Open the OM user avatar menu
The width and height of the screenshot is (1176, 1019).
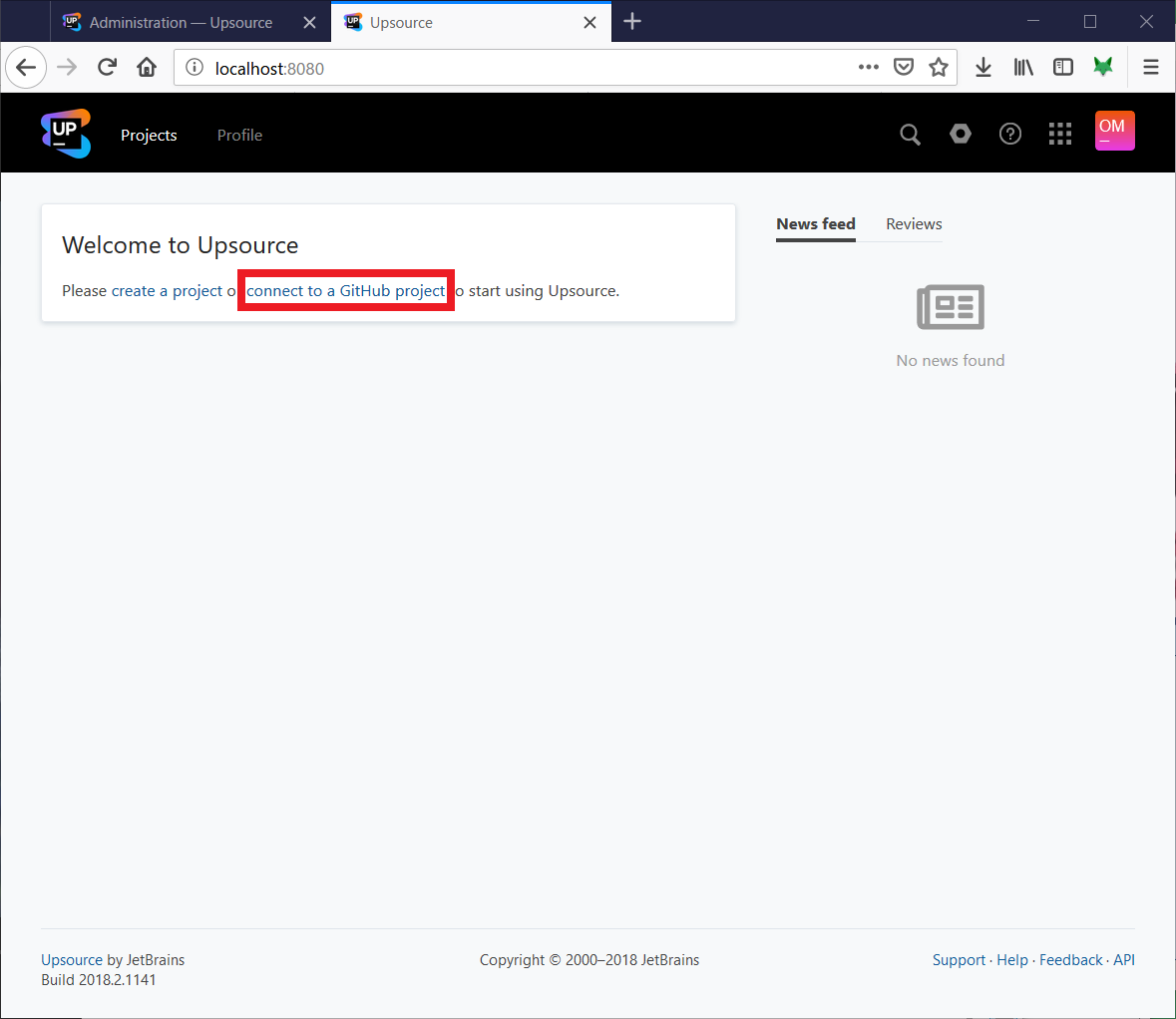point(1114,131)
